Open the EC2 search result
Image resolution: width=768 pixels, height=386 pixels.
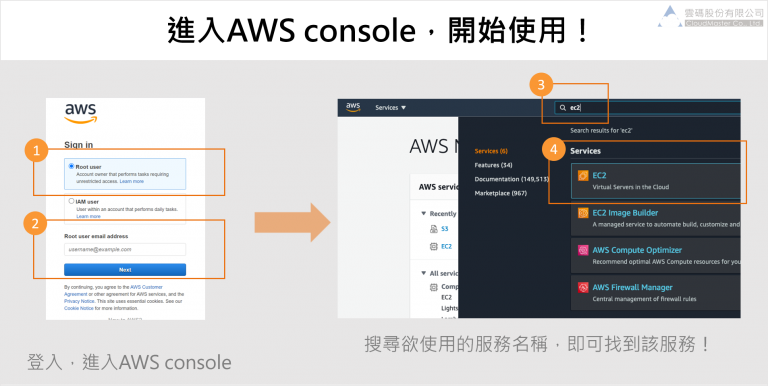pos(655,181)
